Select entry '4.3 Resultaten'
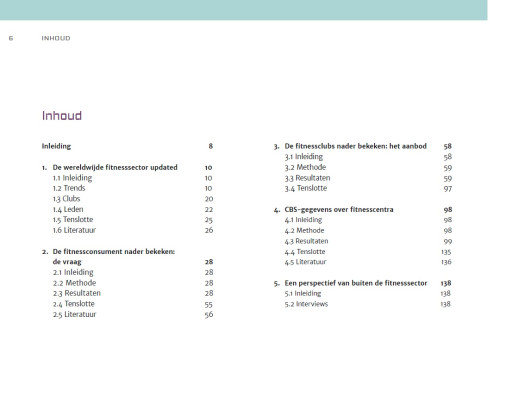This screenshot has height=403, width=506. [x=306, y=241]
